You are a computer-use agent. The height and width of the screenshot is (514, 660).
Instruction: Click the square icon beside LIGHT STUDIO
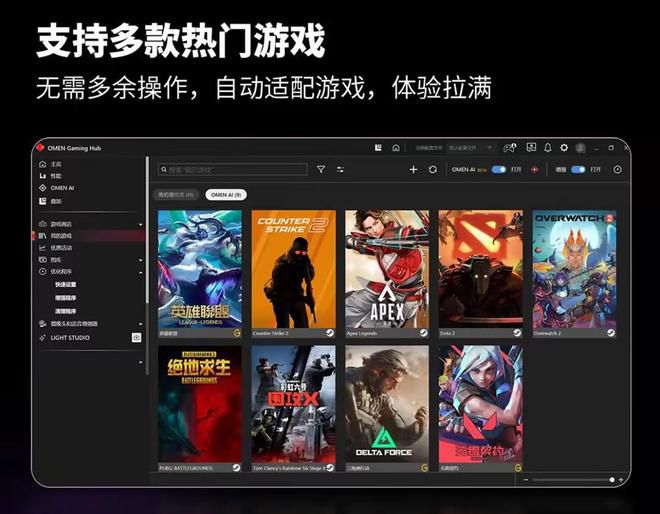click(x=136, y=337)
